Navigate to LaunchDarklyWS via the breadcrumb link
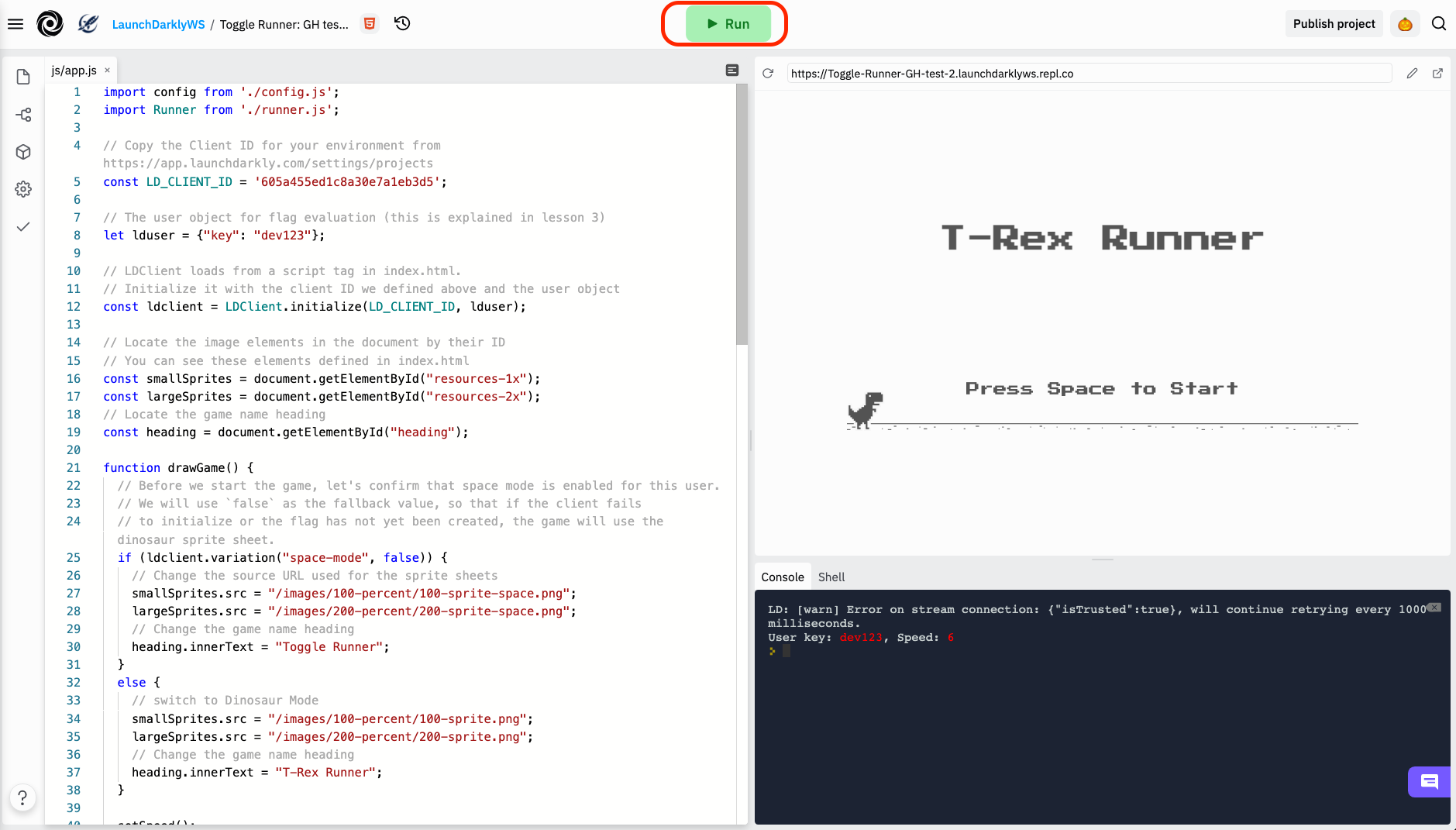This screenshot has height=830, width=1456. [x=159, y=24]
